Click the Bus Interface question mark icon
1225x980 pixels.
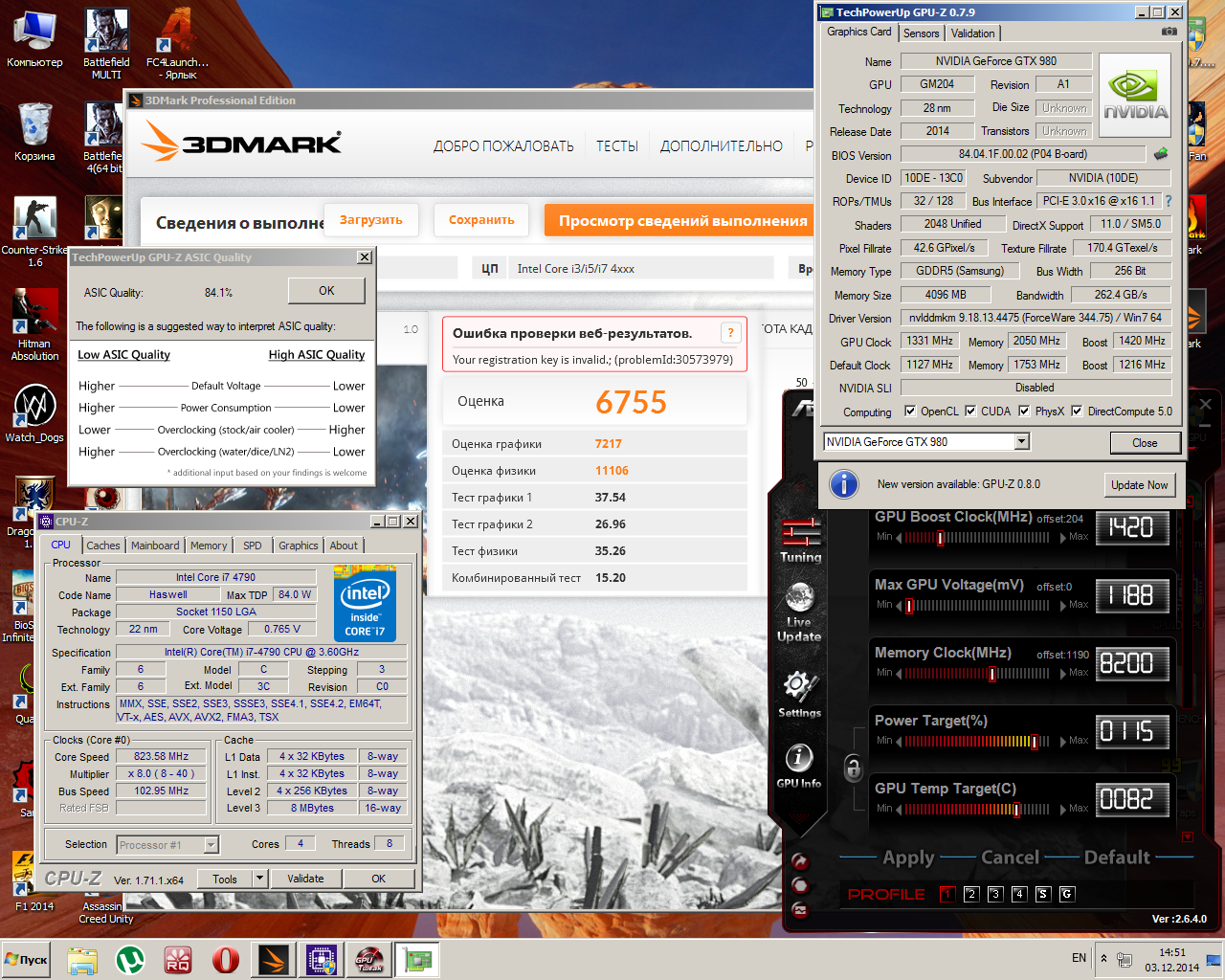coord(1169,201)
